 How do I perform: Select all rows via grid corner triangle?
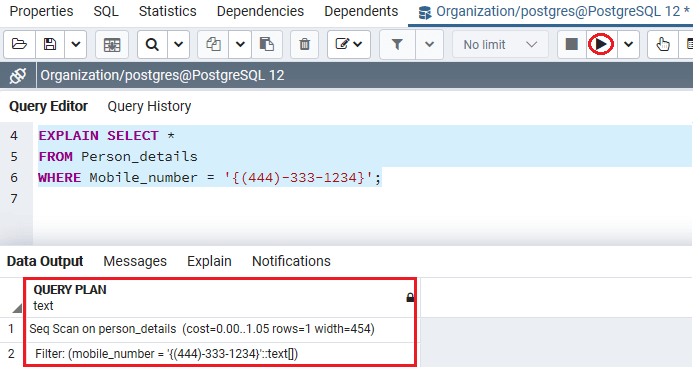click(17, 308)
